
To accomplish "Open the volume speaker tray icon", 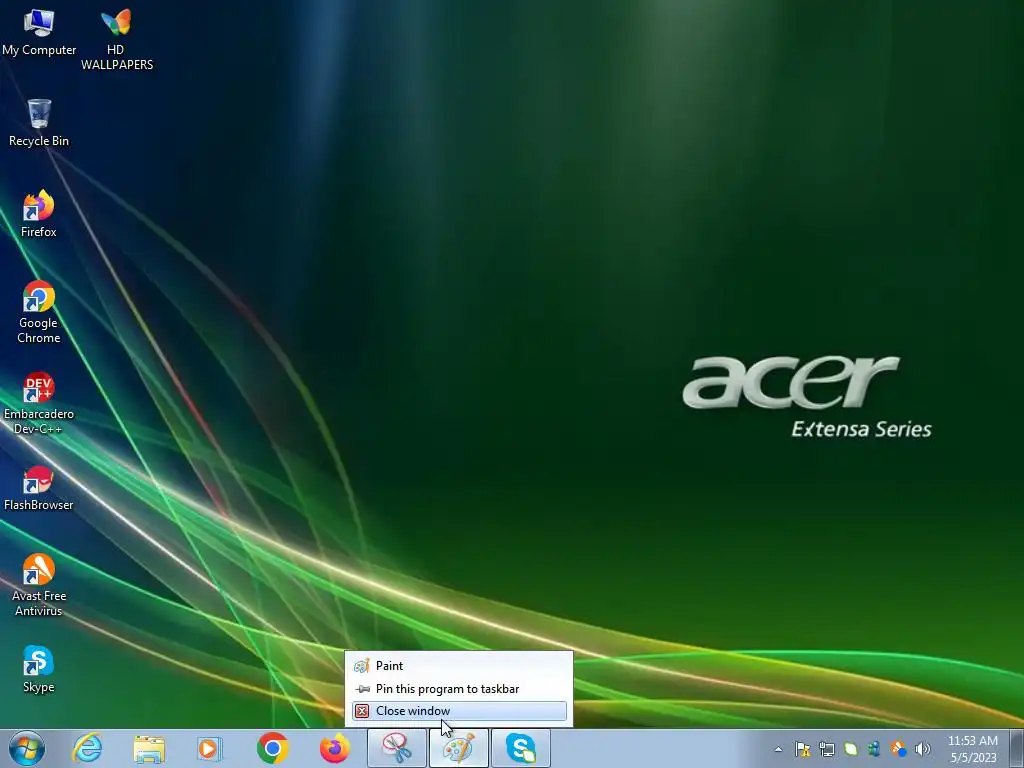I will 922,749.
